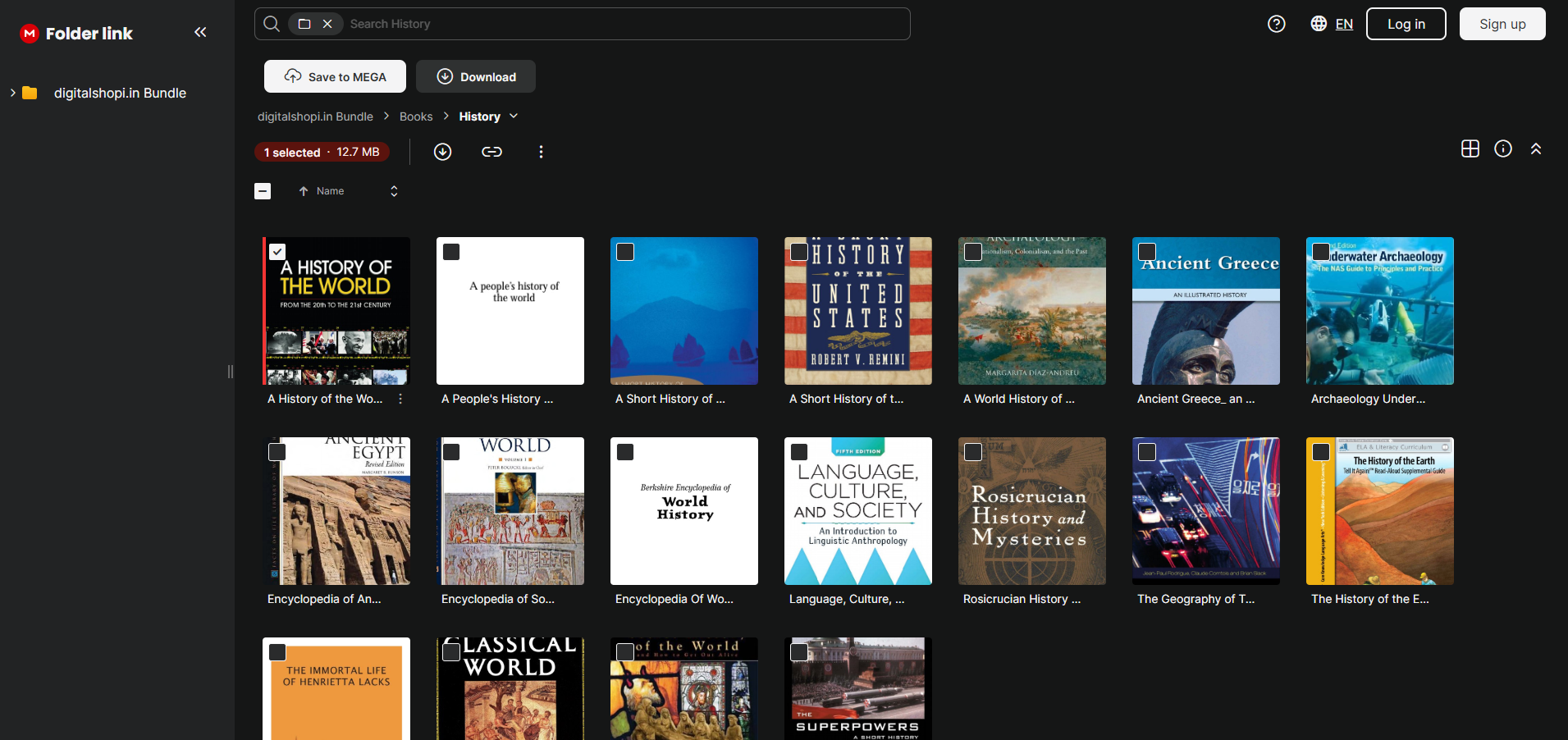Select the Ancient Greece book checkbox

click(x=1147, y=252)
